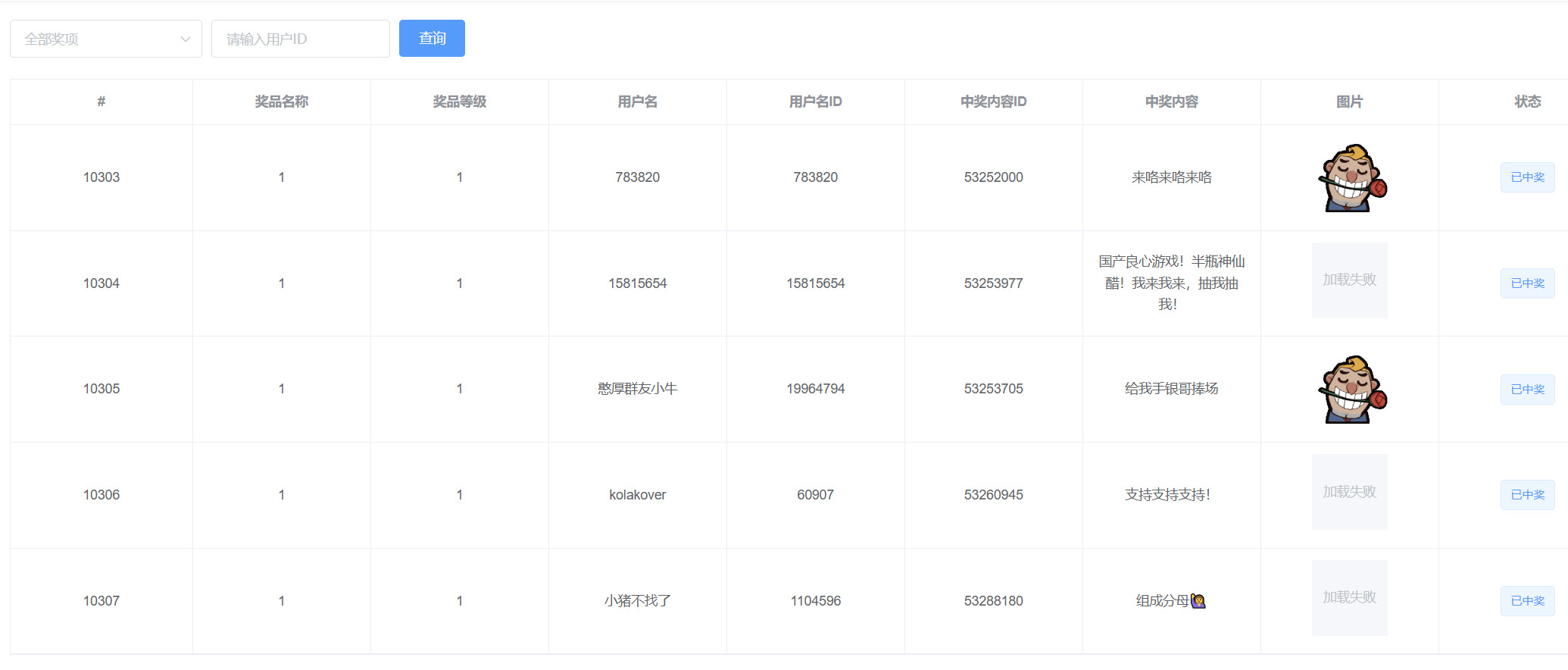Click prize content ID 53253705

[x=994, y=389]
